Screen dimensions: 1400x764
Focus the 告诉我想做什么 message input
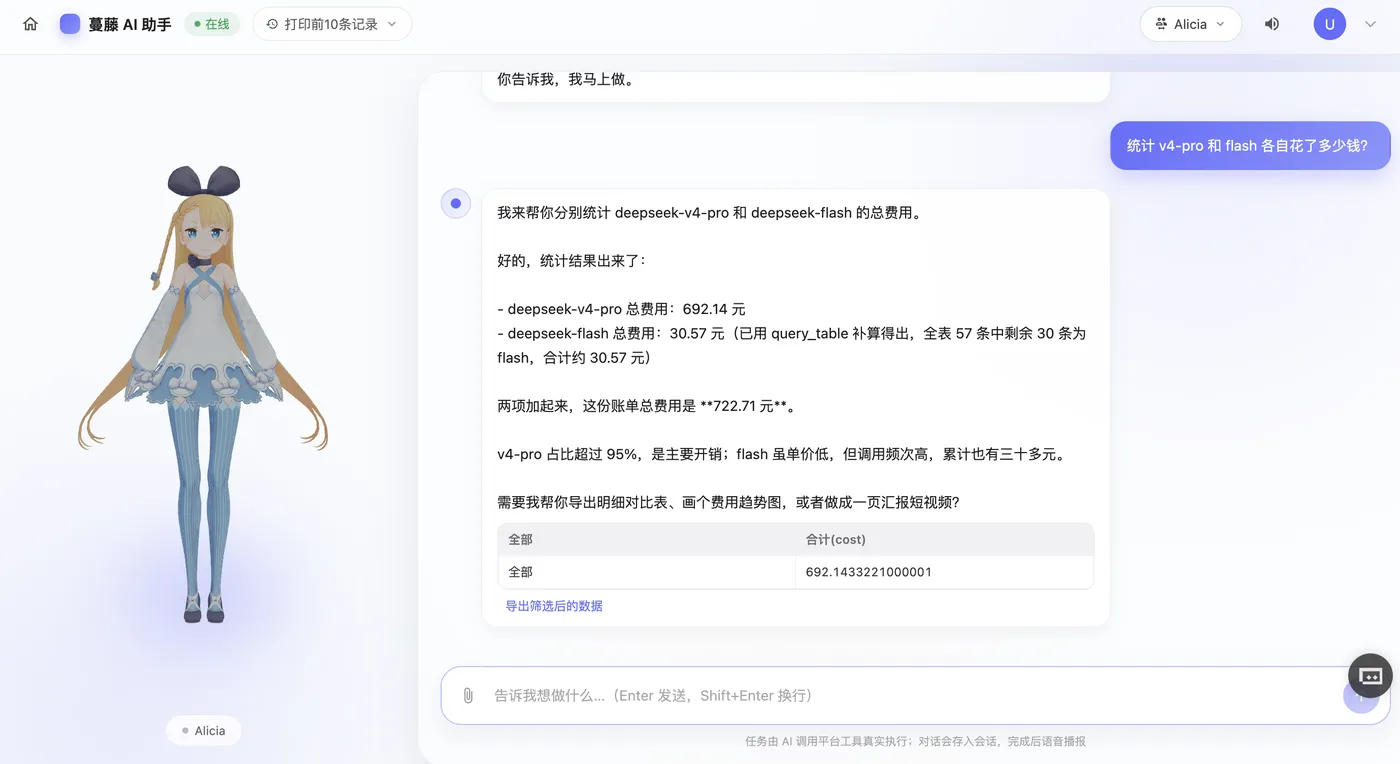point(915,695)
